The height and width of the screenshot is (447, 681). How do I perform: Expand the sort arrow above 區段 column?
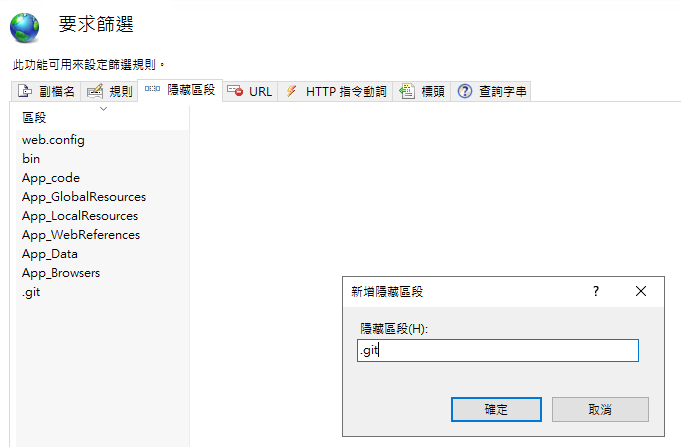(x=103, y=108)
